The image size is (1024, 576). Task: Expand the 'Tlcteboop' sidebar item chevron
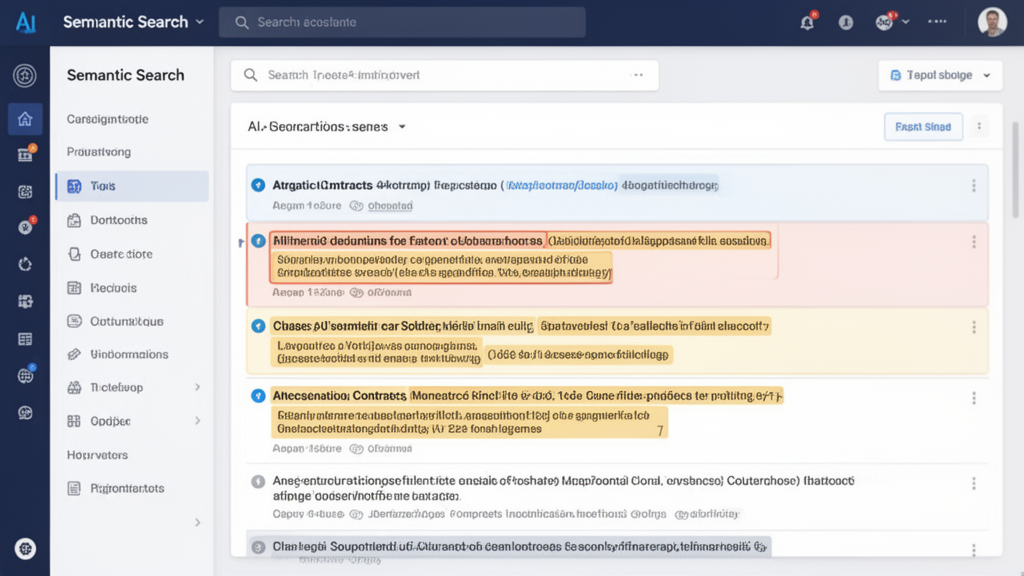click(x=197, y=387)
